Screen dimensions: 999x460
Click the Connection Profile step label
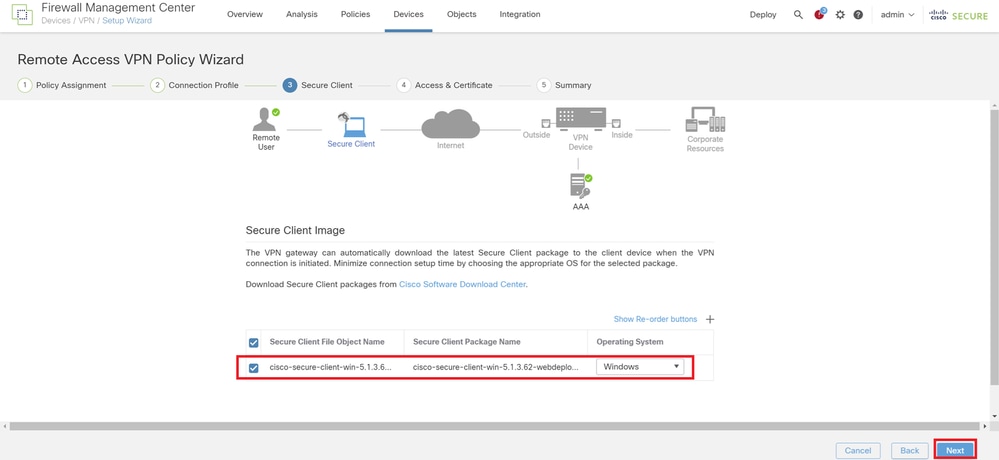pos(203,85)
